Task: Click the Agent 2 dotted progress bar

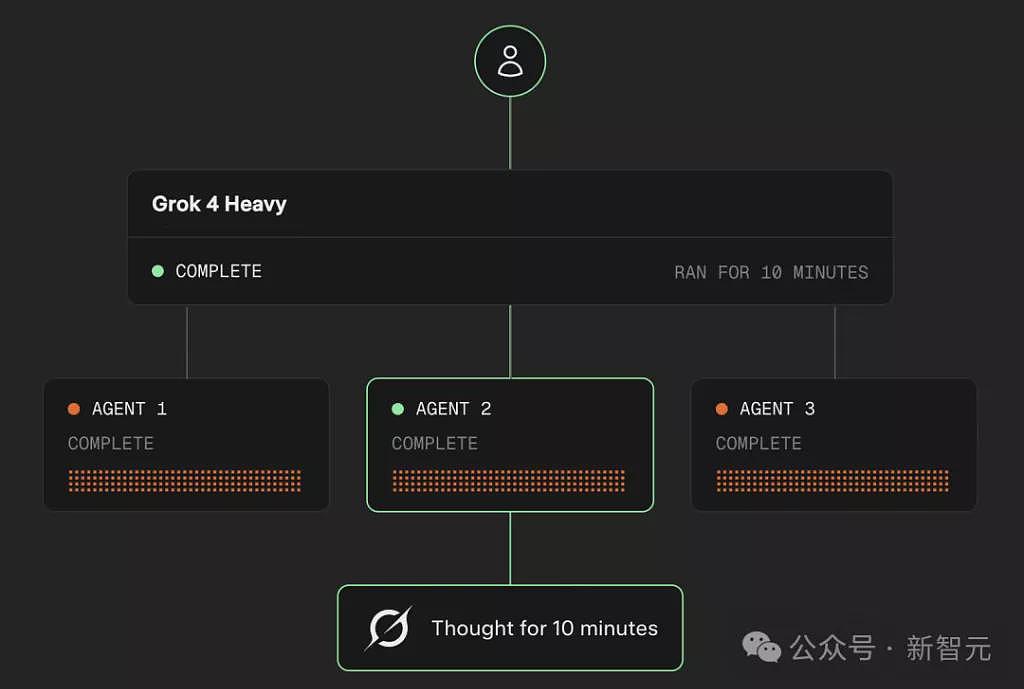Action: tap(509, 481)
